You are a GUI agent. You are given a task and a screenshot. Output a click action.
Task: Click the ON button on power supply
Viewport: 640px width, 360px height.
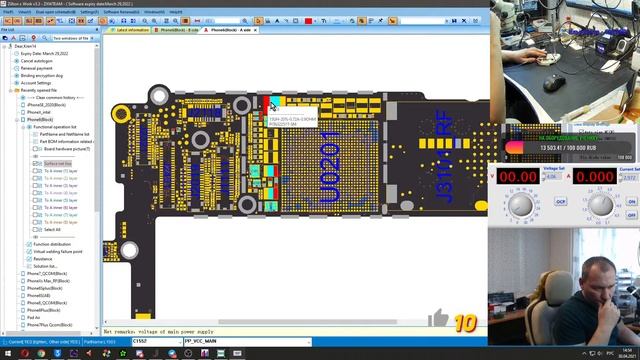[x=631, y=201]
